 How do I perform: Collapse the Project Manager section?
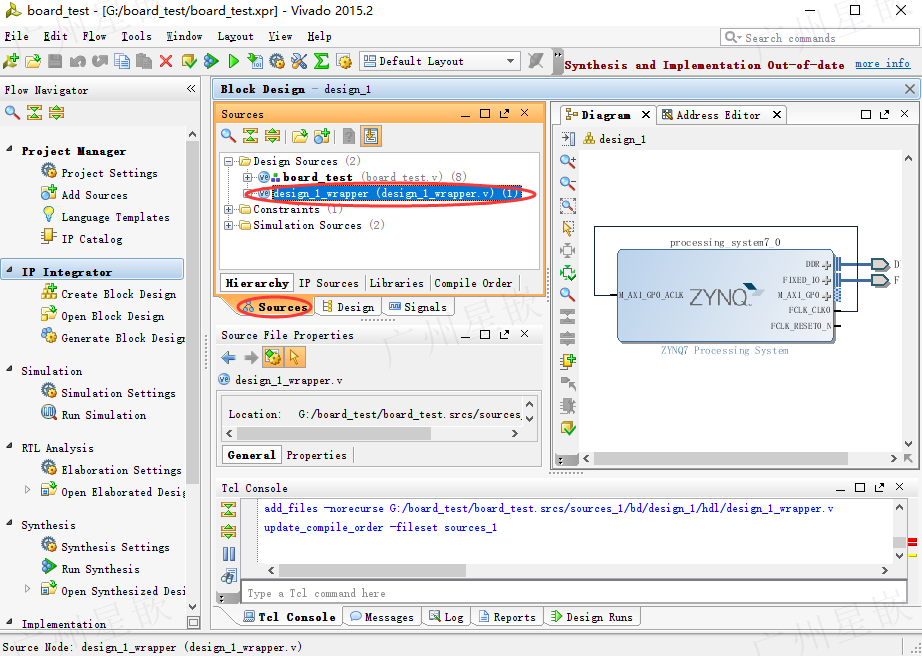pos(9,149)
